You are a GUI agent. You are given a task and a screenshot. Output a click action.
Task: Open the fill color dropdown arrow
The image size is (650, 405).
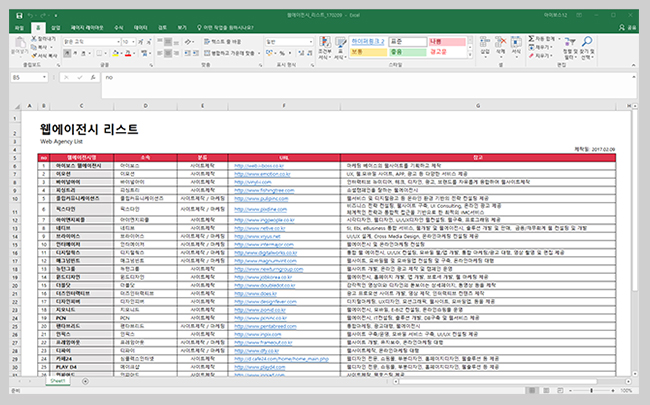[121, 53]
